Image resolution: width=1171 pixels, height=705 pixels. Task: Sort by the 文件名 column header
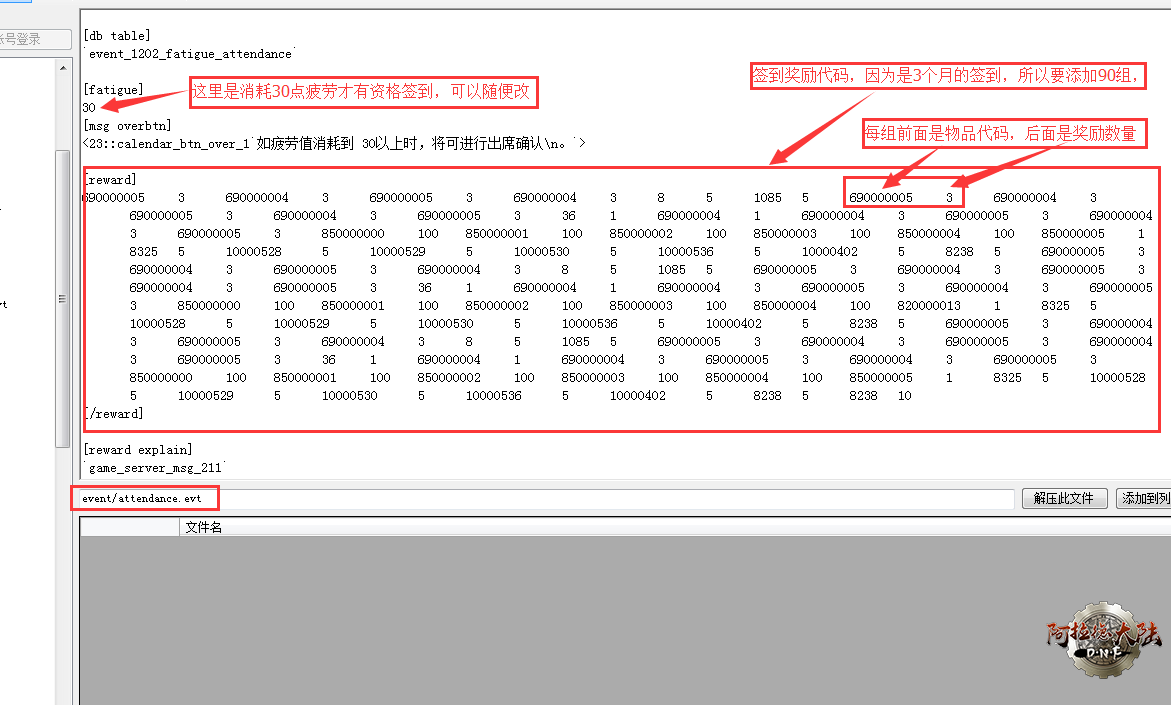click(203, 527)
